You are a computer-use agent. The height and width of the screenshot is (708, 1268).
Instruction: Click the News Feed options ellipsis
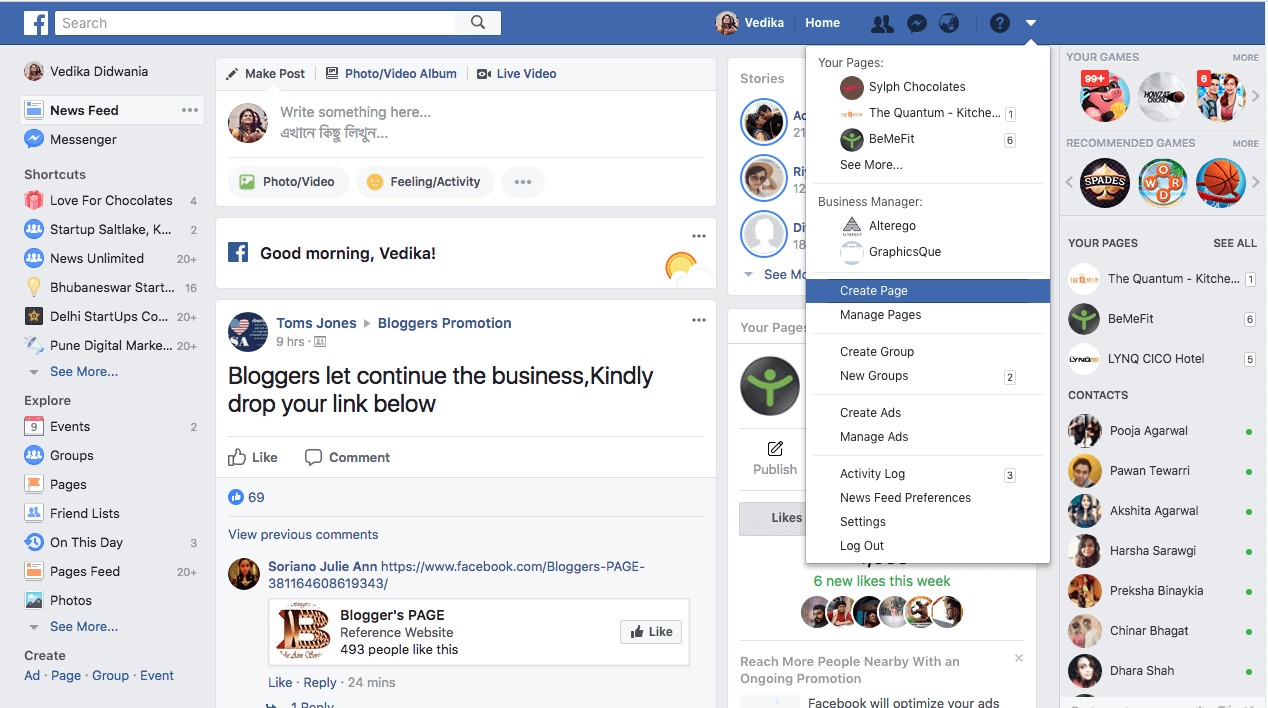click(x=190, y=110)
